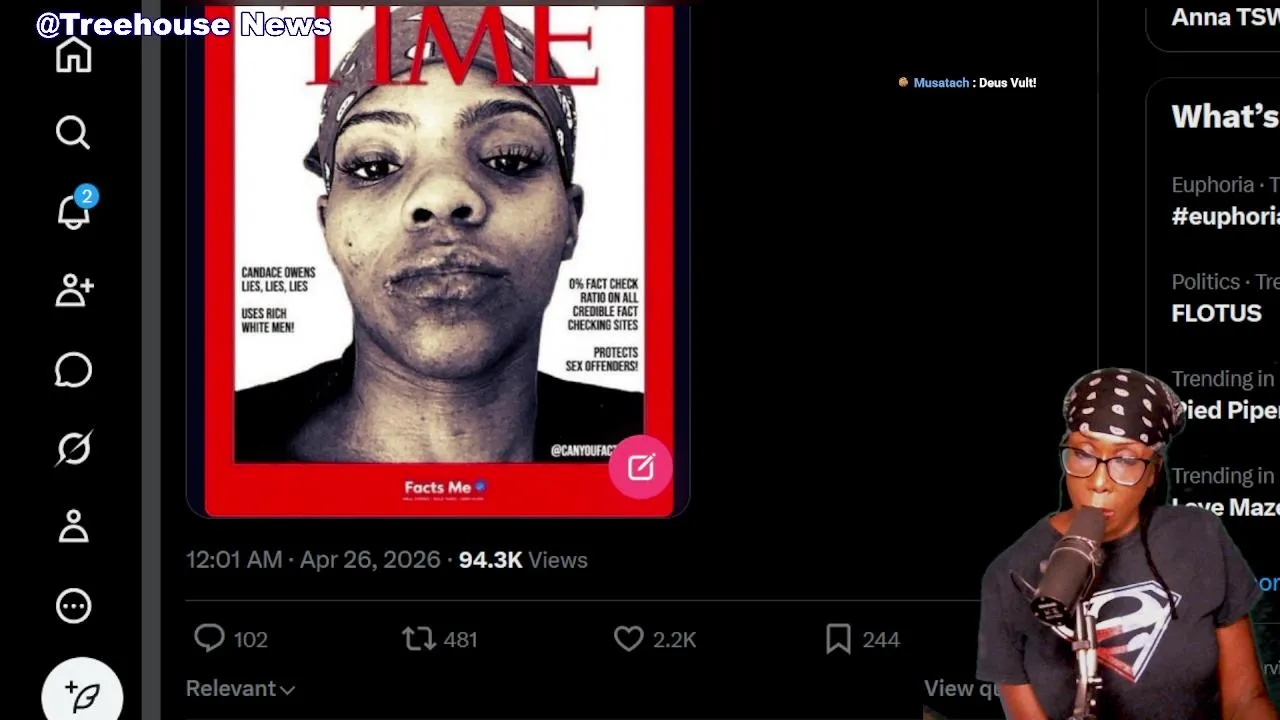Reply to the post with 102 comments

[x=231, y=639]
